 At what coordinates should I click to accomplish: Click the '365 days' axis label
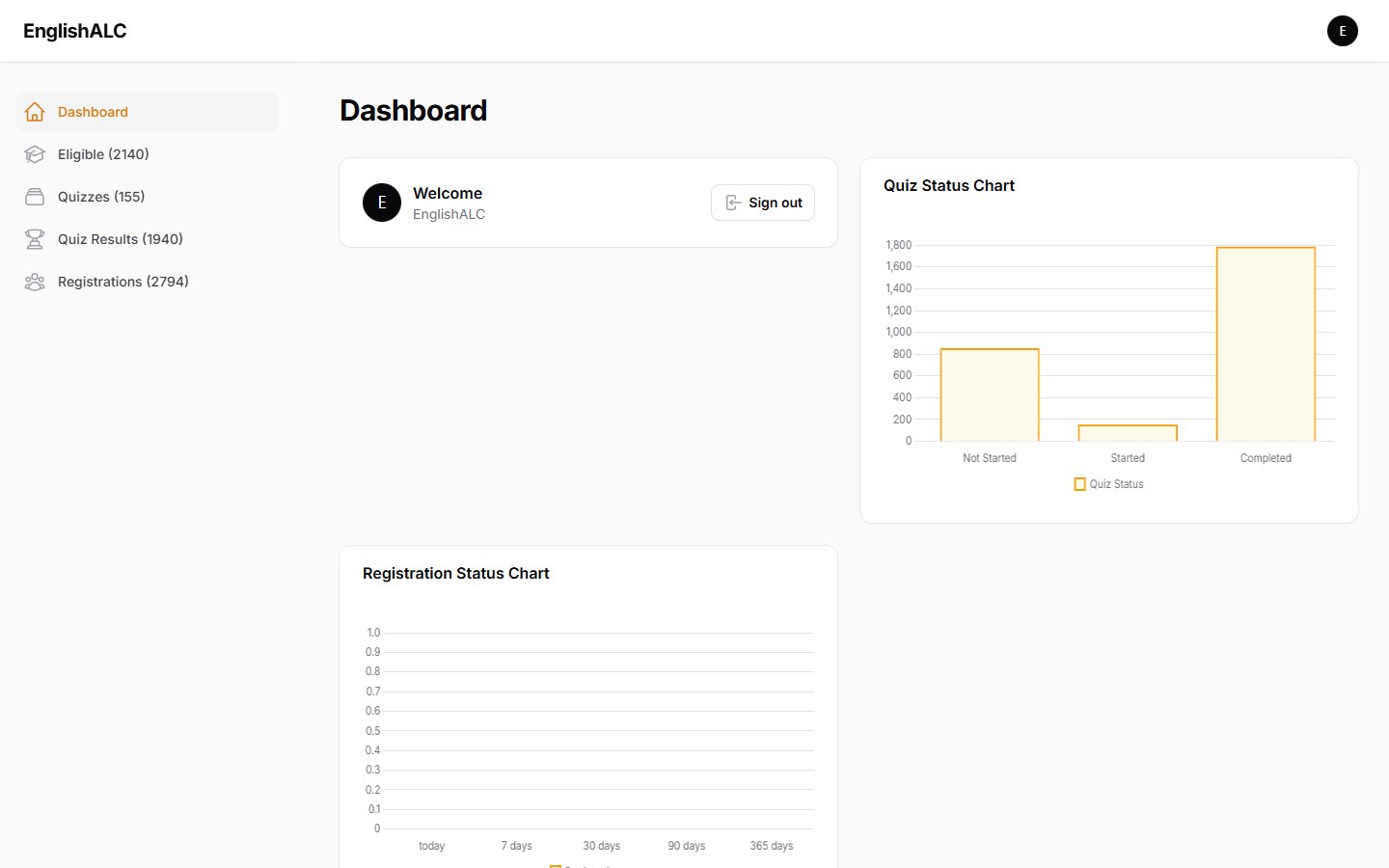click(772, 846)
